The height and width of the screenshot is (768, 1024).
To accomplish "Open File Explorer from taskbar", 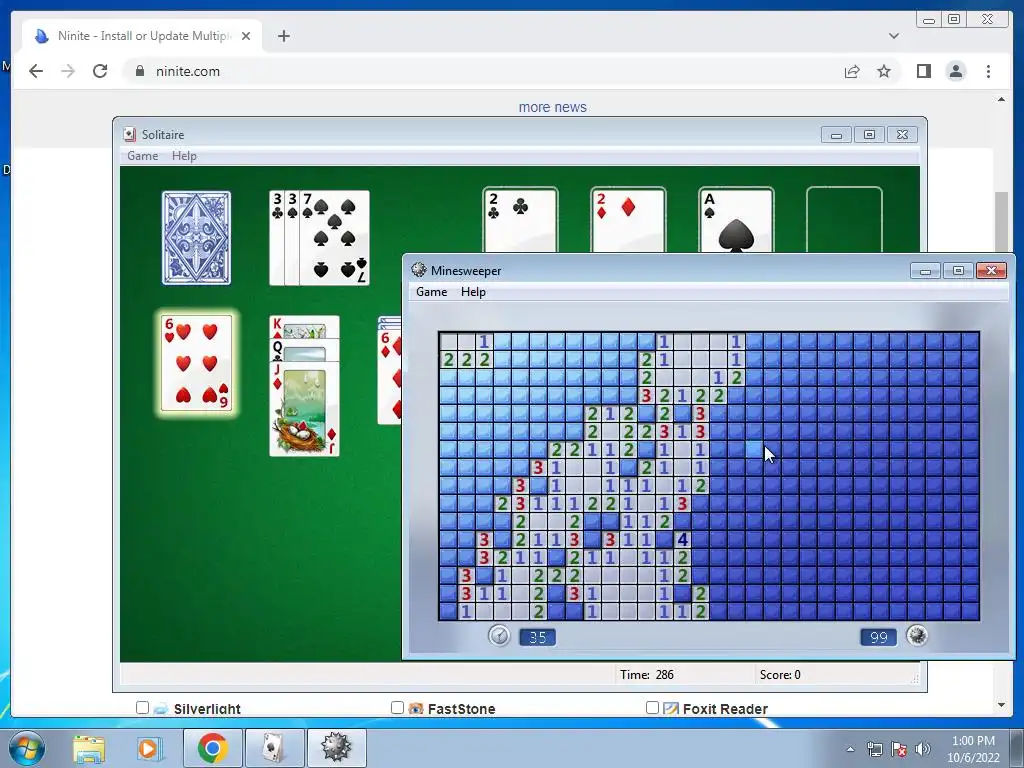I will click(89, 748).
